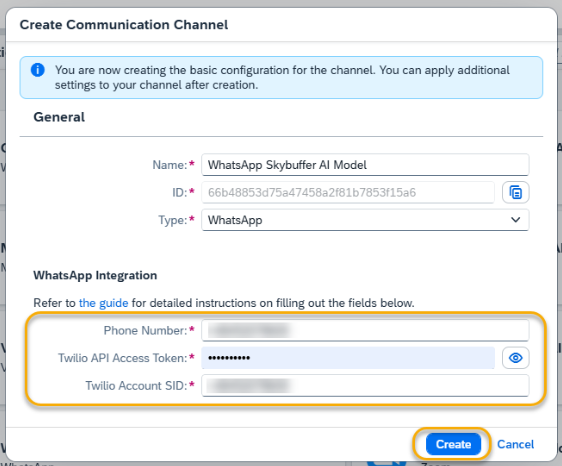The width and height of the screenshot is (562, 466).
Task: Click the 'General' section heading
Action: pyautogui.click(x=59, y=117)
